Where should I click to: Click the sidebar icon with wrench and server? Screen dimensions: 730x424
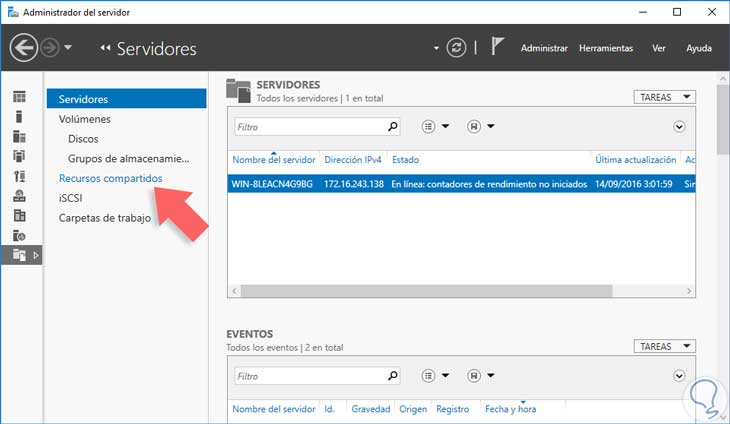tap(19, 176)
